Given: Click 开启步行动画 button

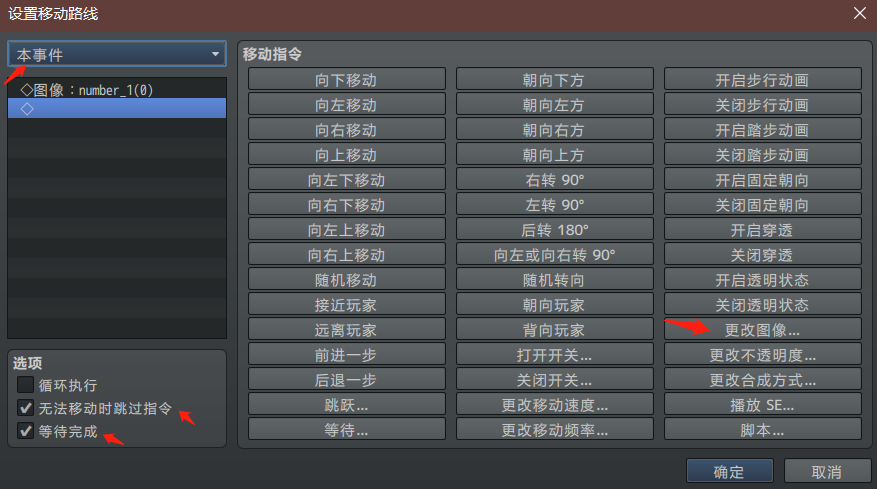Looking at the screenshot, I should pyautogui.click(x=763, y=79).
